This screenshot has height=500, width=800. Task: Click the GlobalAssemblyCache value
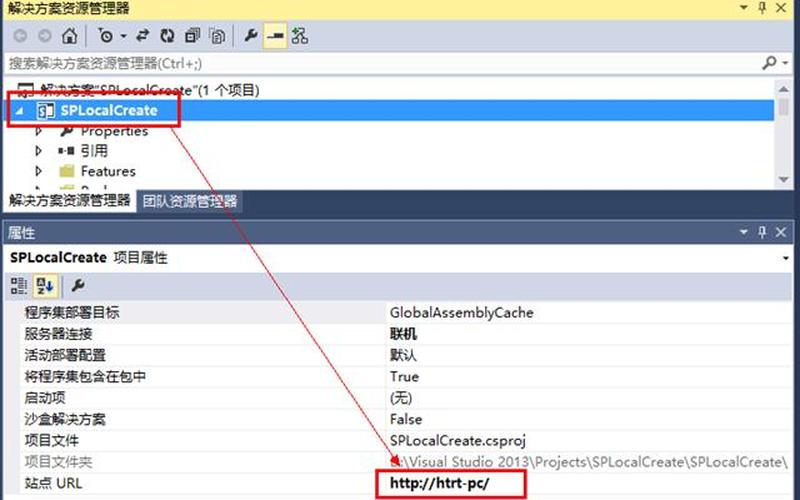point(462,312)
